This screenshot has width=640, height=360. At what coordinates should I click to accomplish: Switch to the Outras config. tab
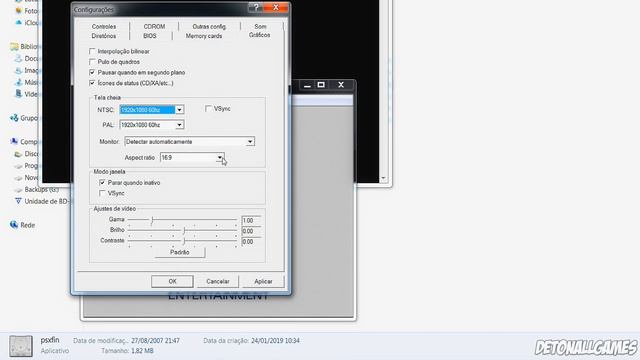click(209, 27)
